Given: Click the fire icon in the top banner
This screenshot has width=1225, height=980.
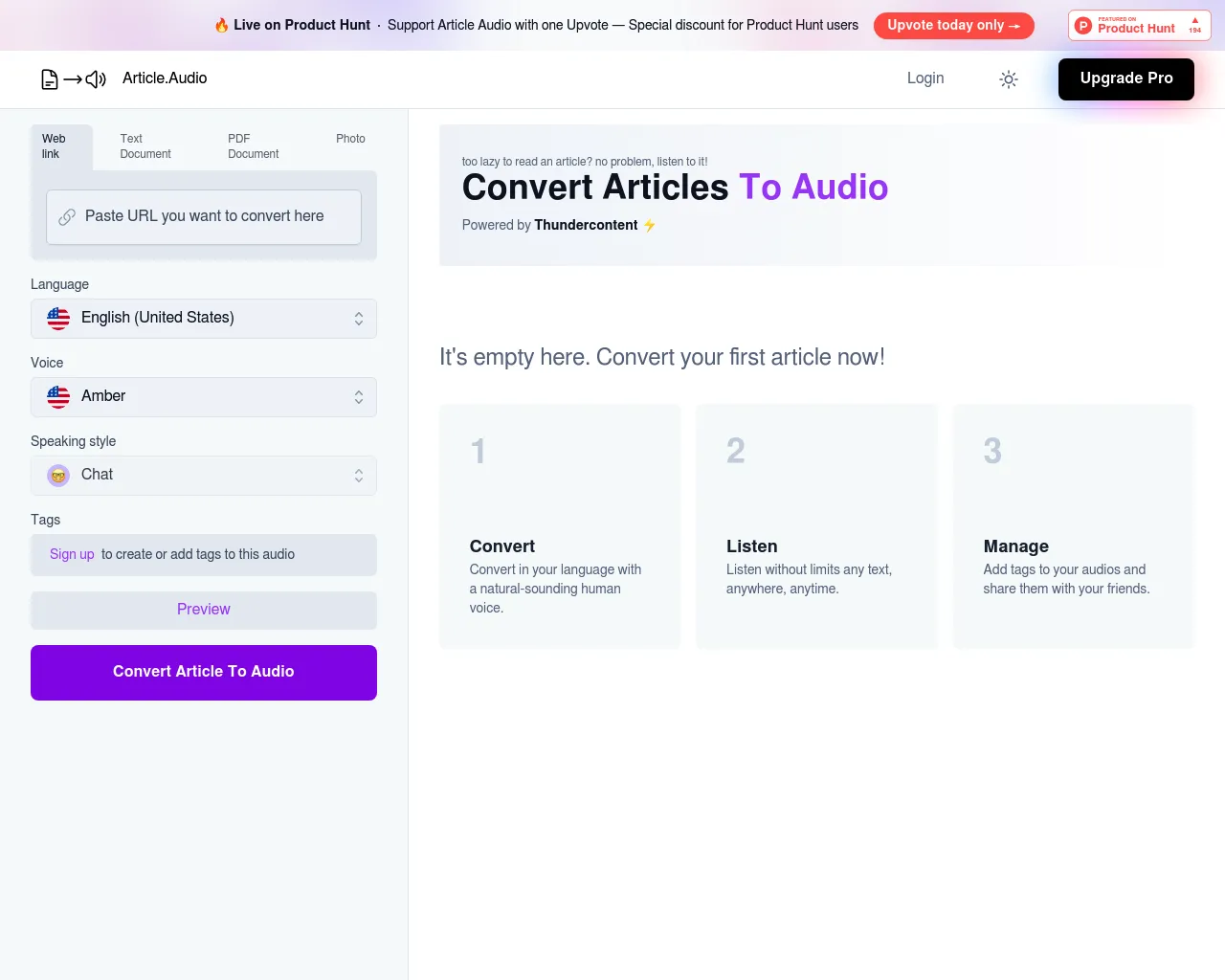Looking at the screenshot, I should (222, 25).
